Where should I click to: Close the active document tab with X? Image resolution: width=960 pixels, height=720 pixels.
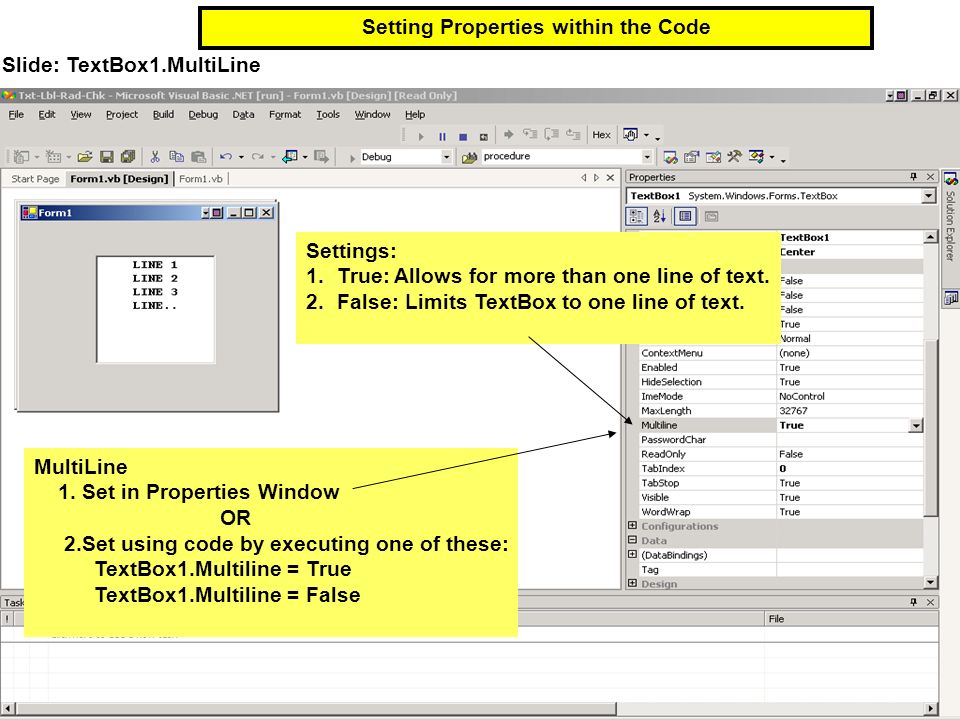coord(610,178)
